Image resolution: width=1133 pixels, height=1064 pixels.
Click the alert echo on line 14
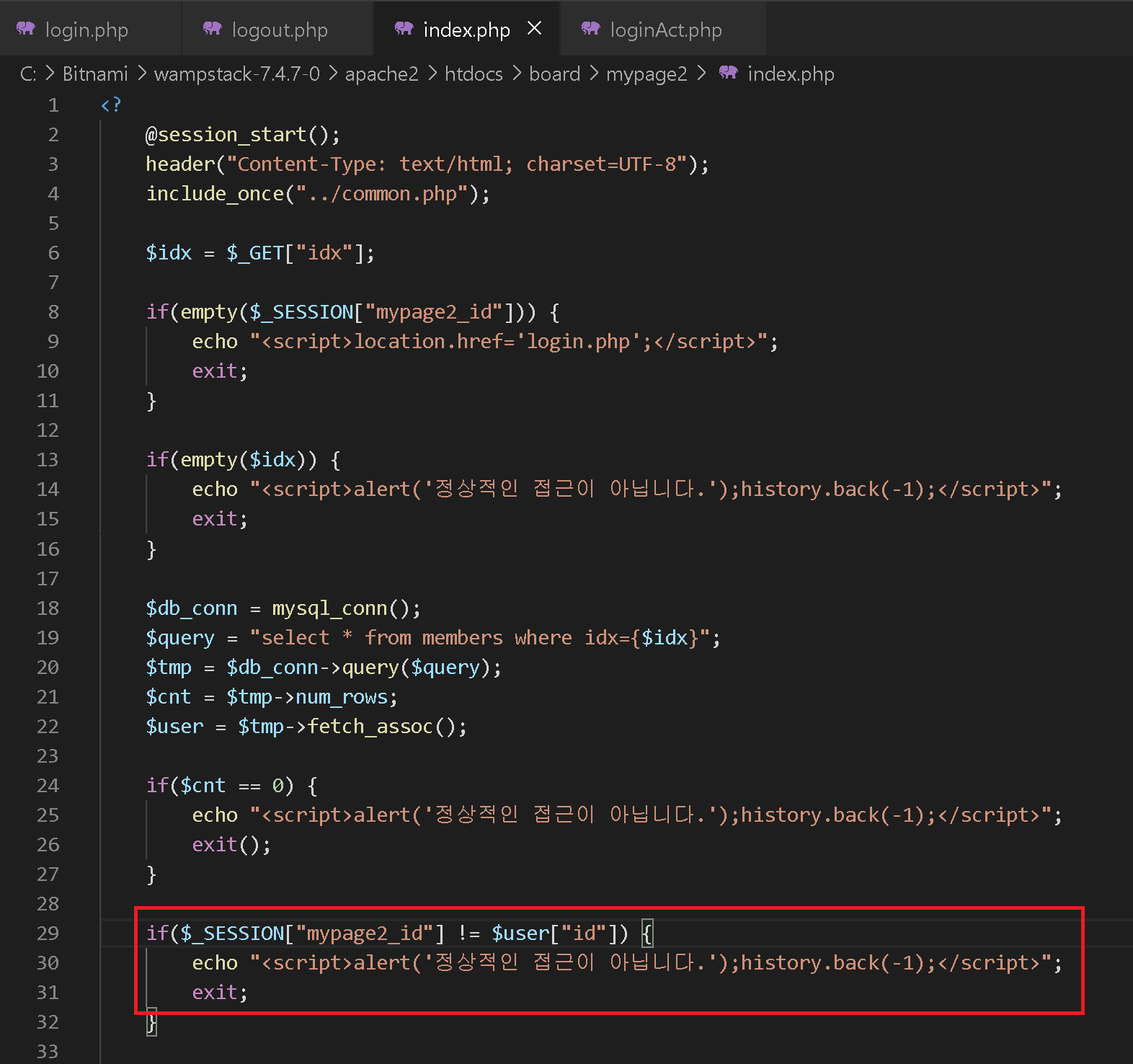pyautogui.click(x=627, y=489)
